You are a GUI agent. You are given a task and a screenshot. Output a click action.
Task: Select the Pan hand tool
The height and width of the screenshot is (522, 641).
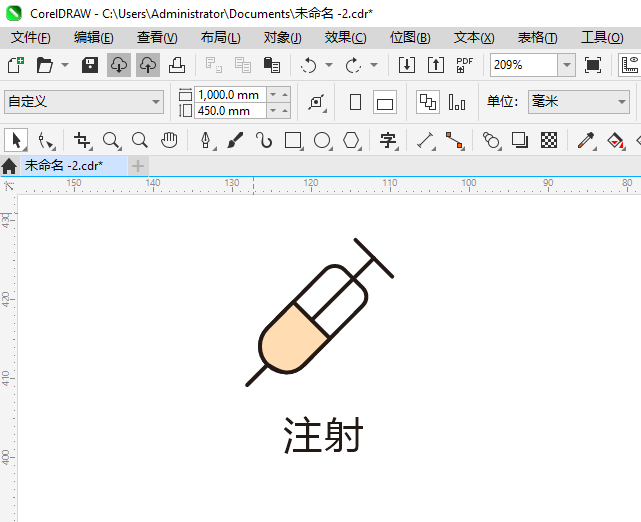click(x=169, y=140)
